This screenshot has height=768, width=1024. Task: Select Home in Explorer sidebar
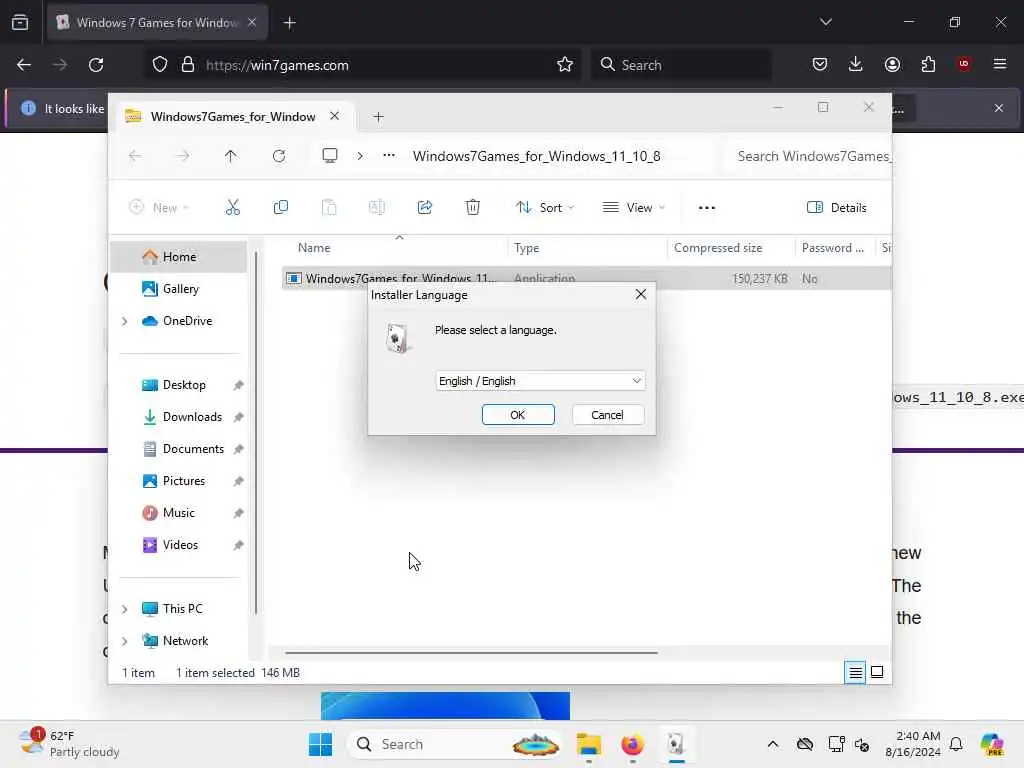point(179,257)
